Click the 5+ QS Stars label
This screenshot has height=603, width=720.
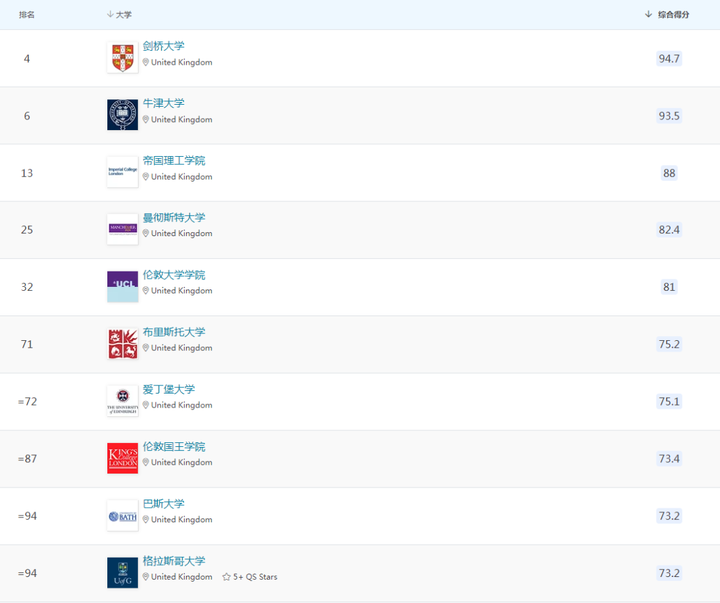coord(255,577)
